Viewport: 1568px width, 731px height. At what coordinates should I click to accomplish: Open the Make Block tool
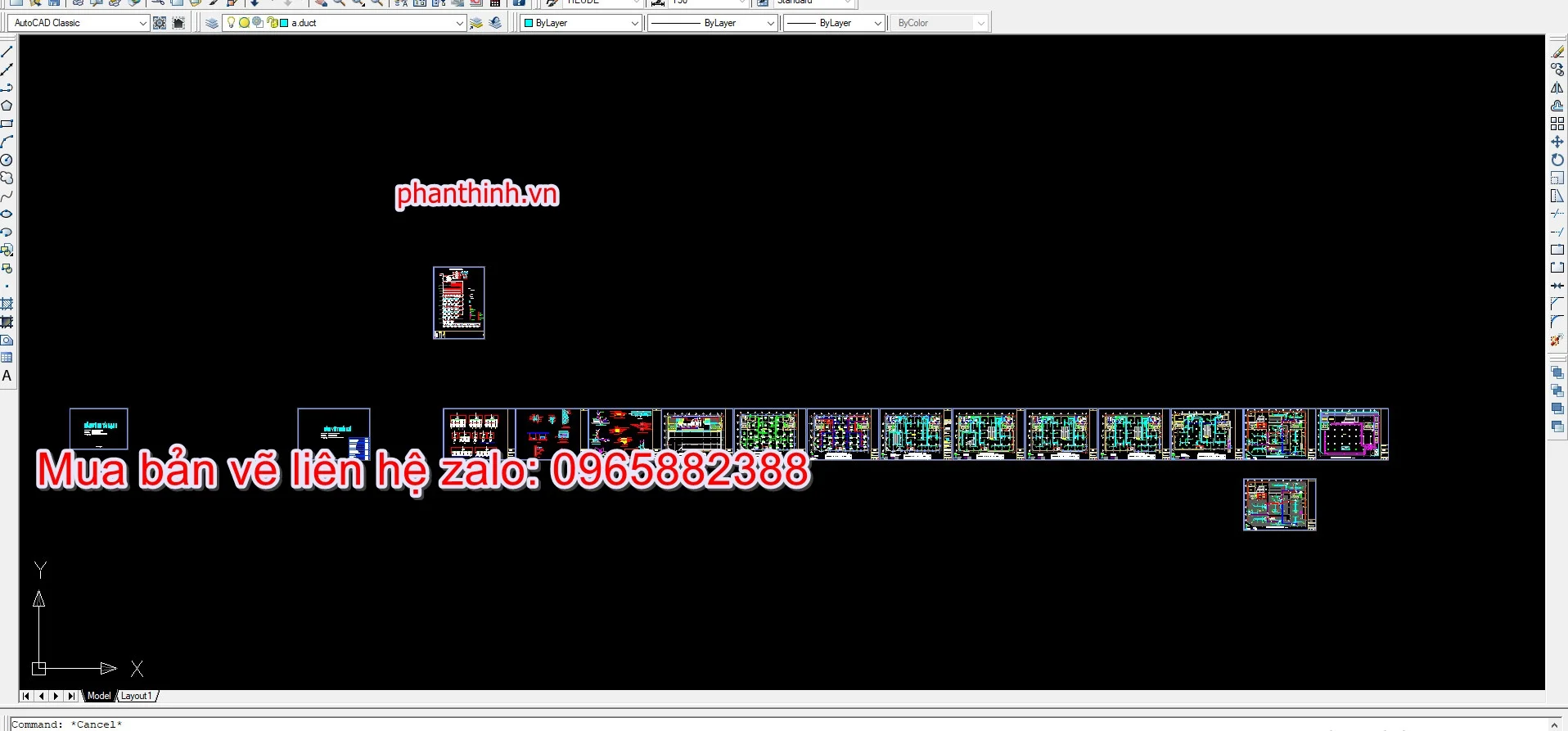[x=7, y=268]
